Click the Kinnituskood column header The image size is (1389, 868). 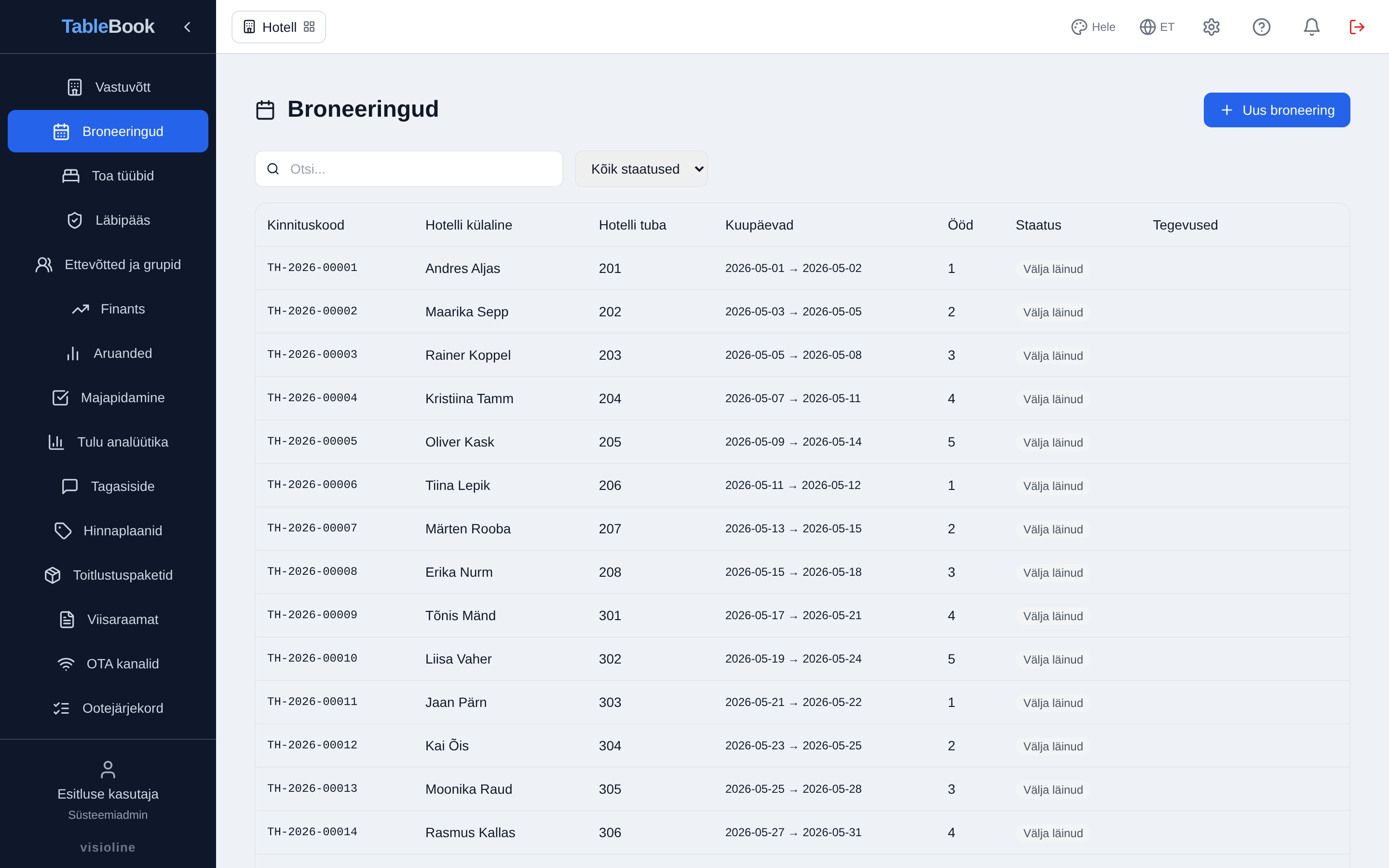[306, 225]
